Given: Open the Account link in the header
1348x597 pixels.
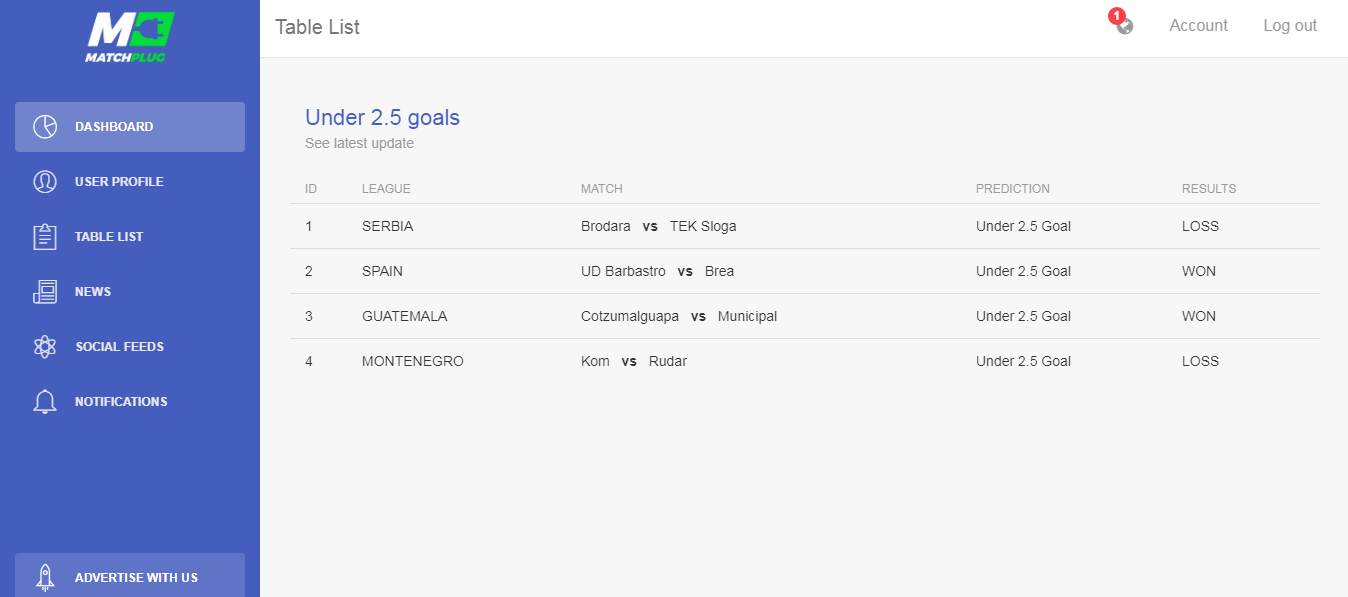Looking at the screenshot, I should coord(1198,26).
